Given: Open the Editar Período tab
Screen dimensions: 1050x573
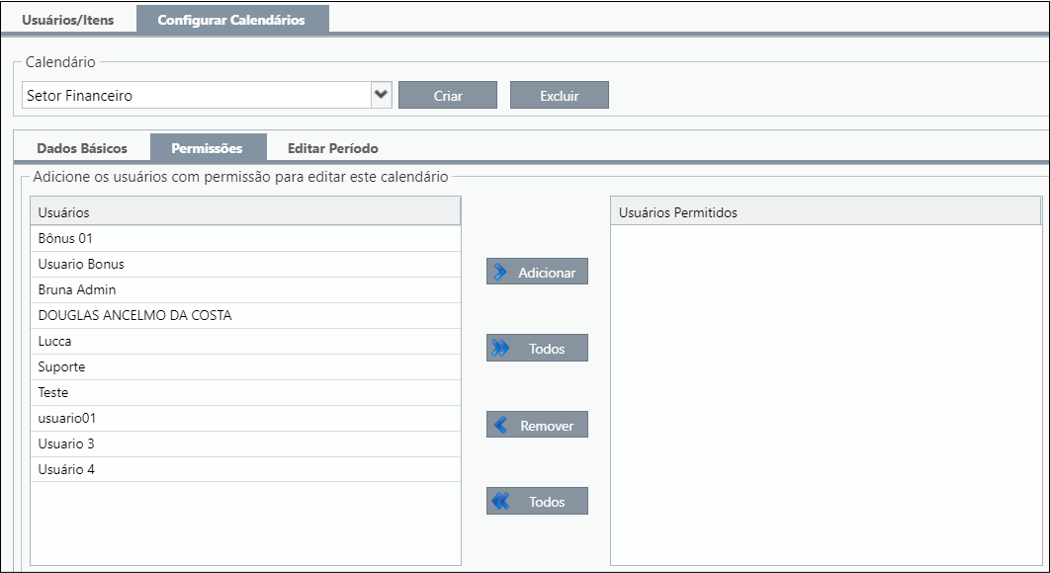Looking at the screenshot, I should pyautogui.click(x=333, y=148).
